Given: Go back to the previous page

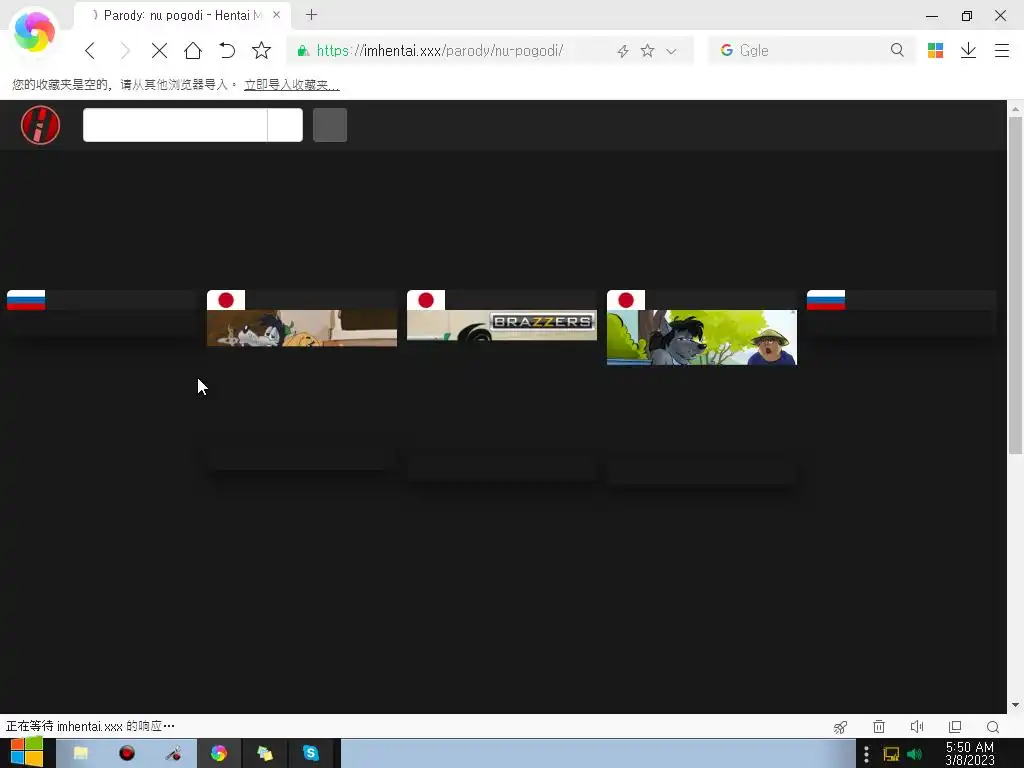Looking at the screenshot, I should (90, 51).
